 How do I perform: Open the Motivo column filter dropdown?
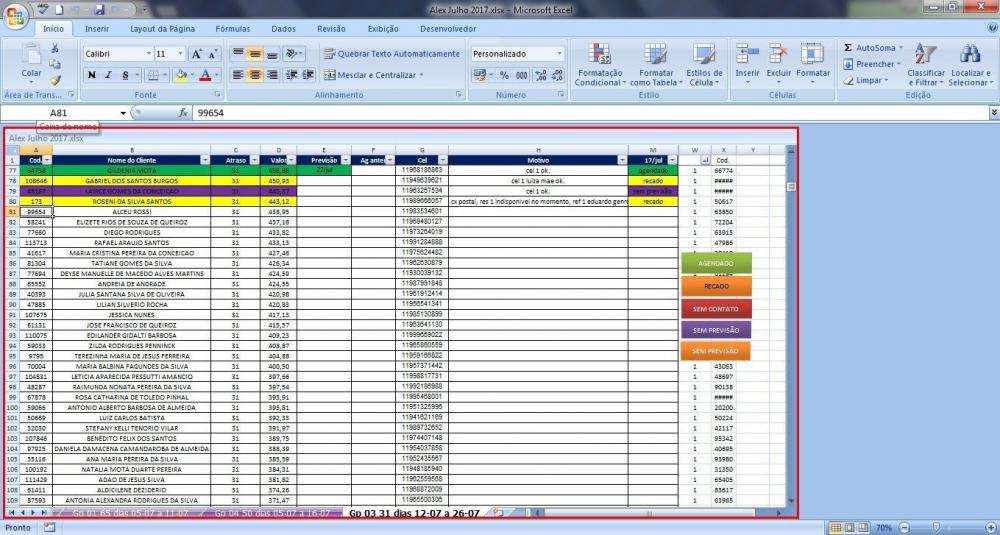pos(622,161)
